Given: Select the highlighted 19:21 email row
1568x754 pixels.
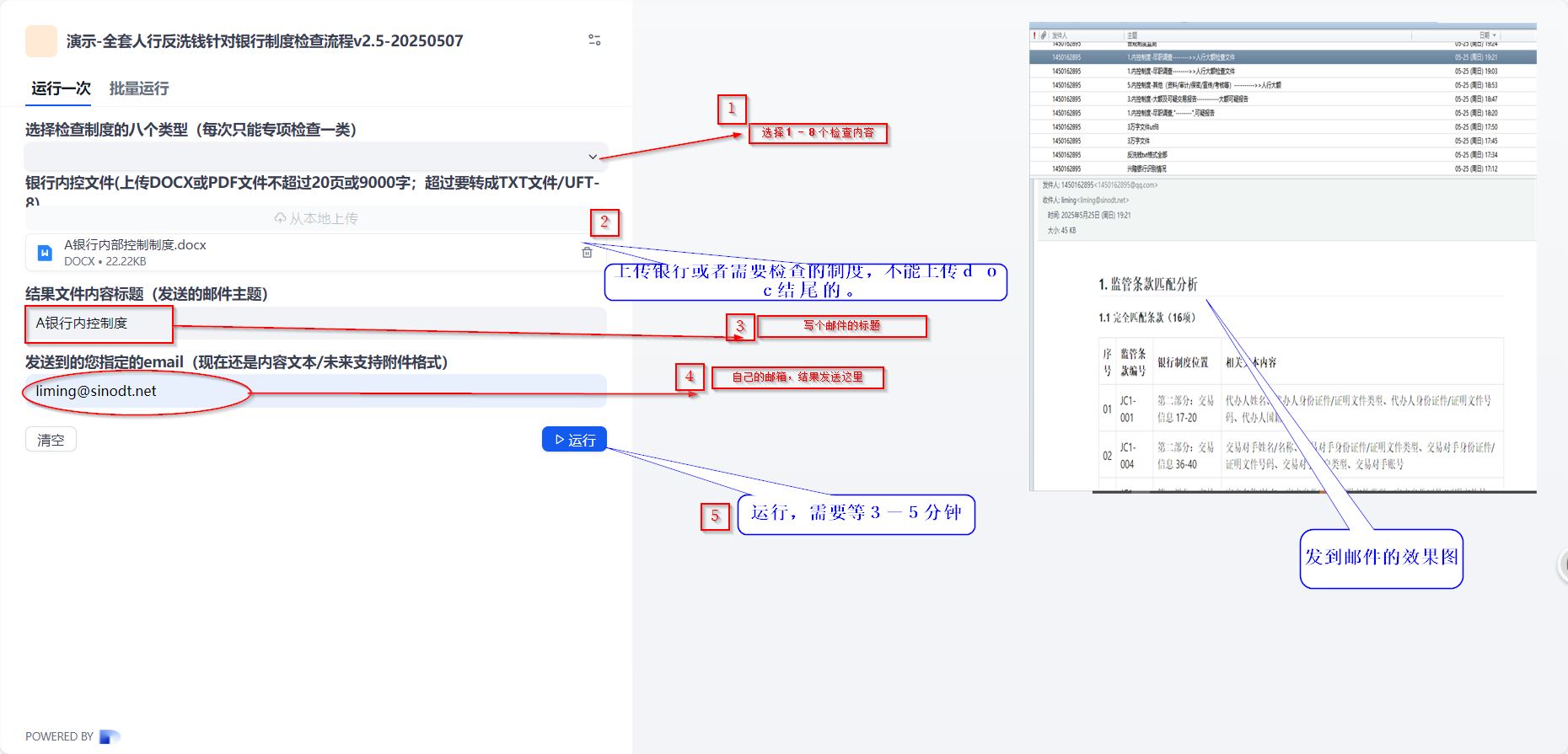Looking at the screenshot, I should click(1281, 57).
